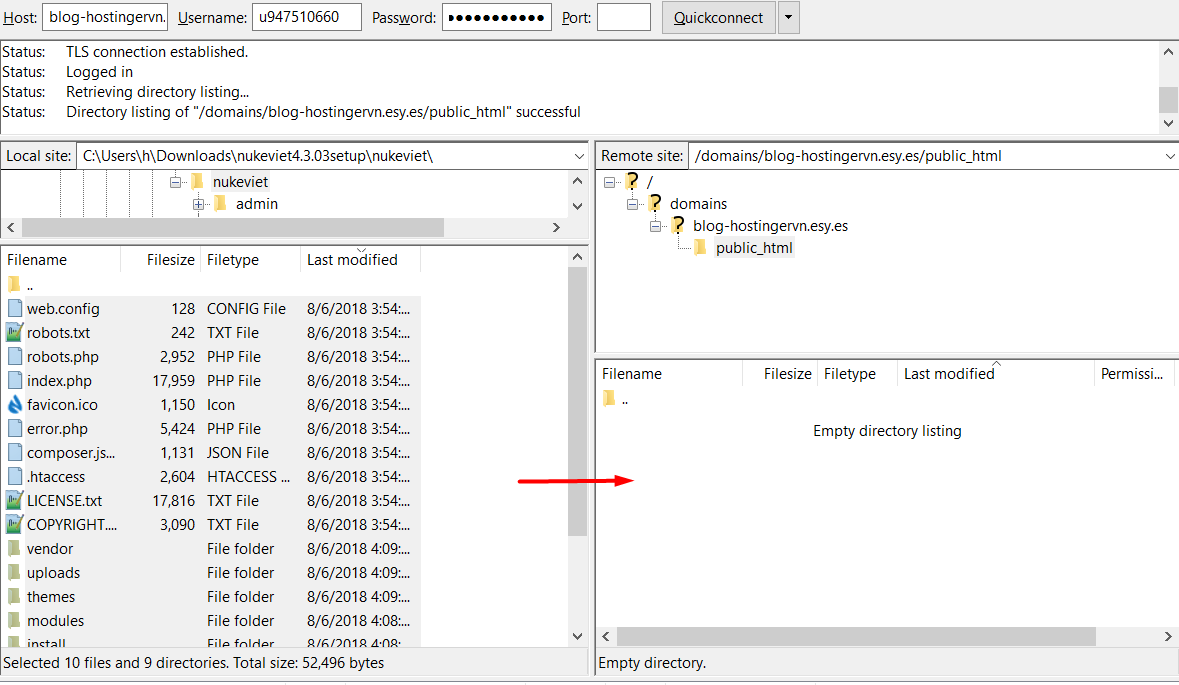Sort remote files by Permissions column
The height and width of the screenshot is (685, 1179).
coord(1133,374)
